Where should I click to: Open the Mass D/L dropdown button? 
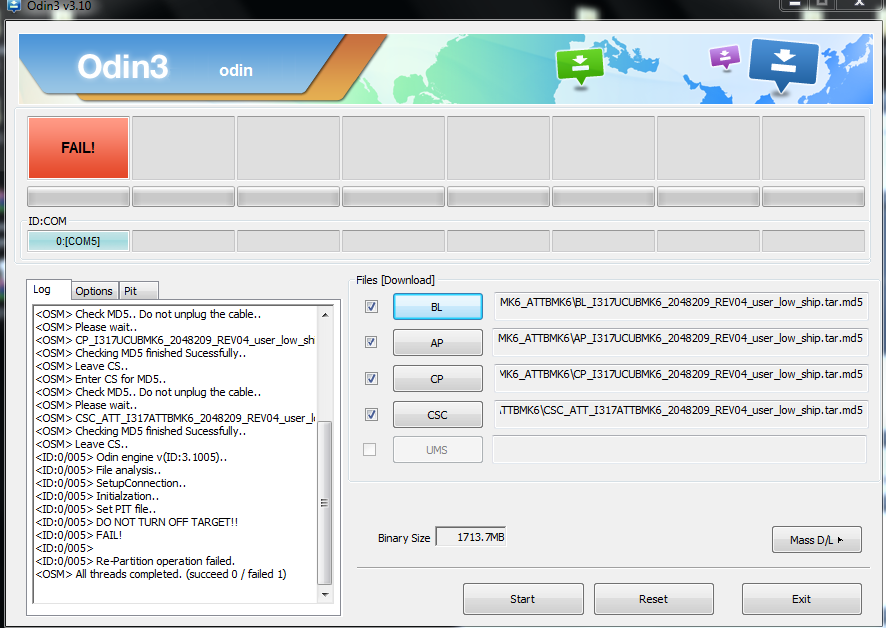(x=816, y=540)
